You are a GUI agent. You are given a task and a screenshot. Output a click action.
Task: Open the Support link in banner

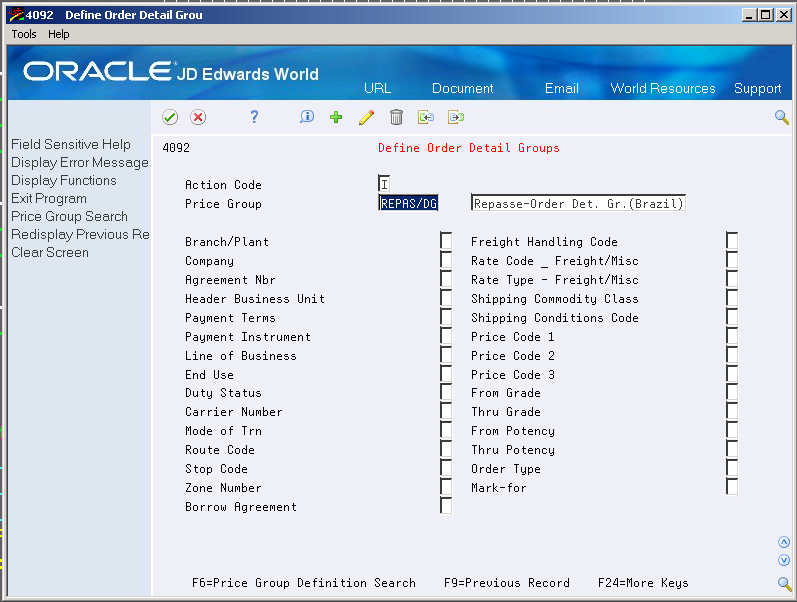point(757,88)
